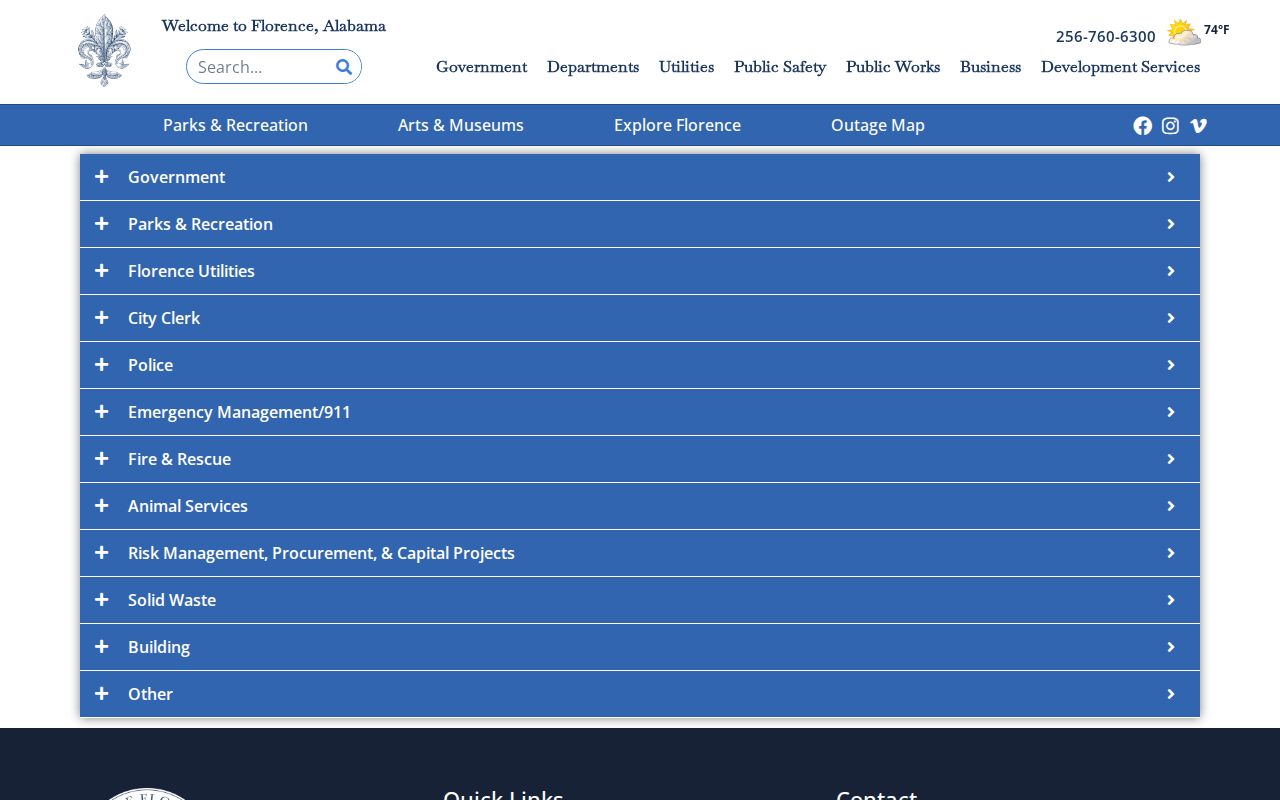Viewport: 1280px width, 800px height.
Task: Click the 74°F temperature reading
Action: tap(1217, 30)
